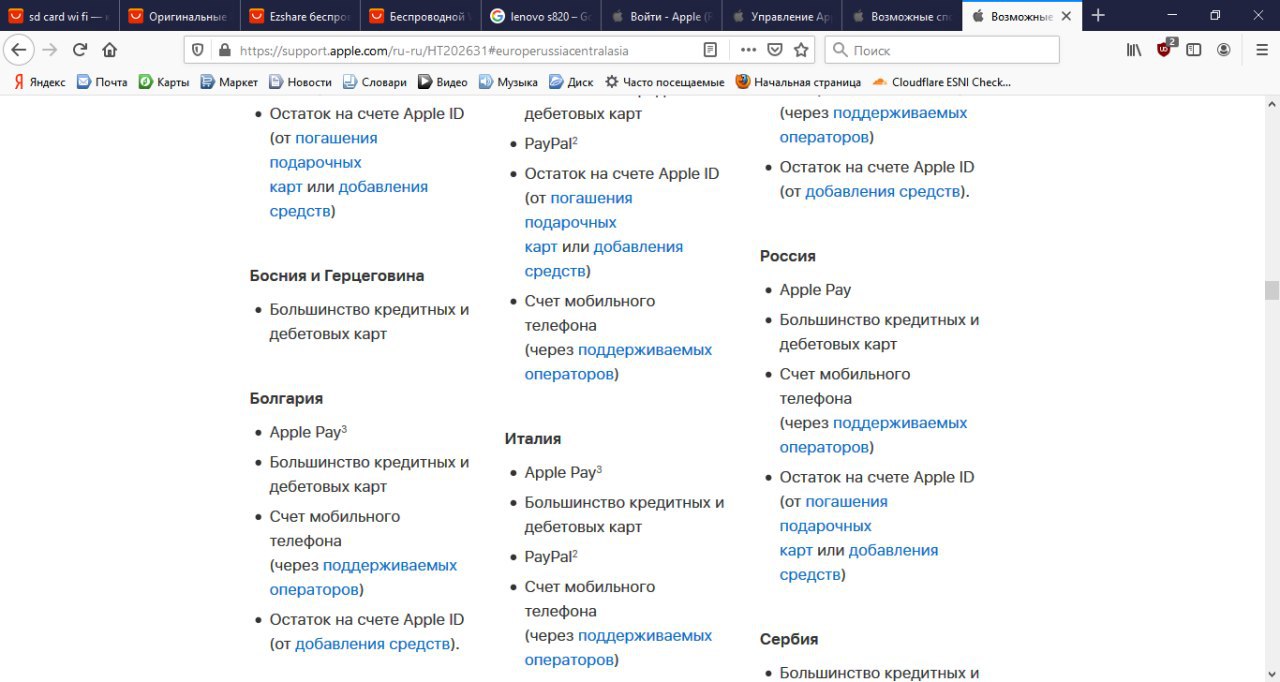This screenshot has height=682, width=1280.
Task: Open 'добавления средств' link in Россия section
Action: tap(859, 562)
